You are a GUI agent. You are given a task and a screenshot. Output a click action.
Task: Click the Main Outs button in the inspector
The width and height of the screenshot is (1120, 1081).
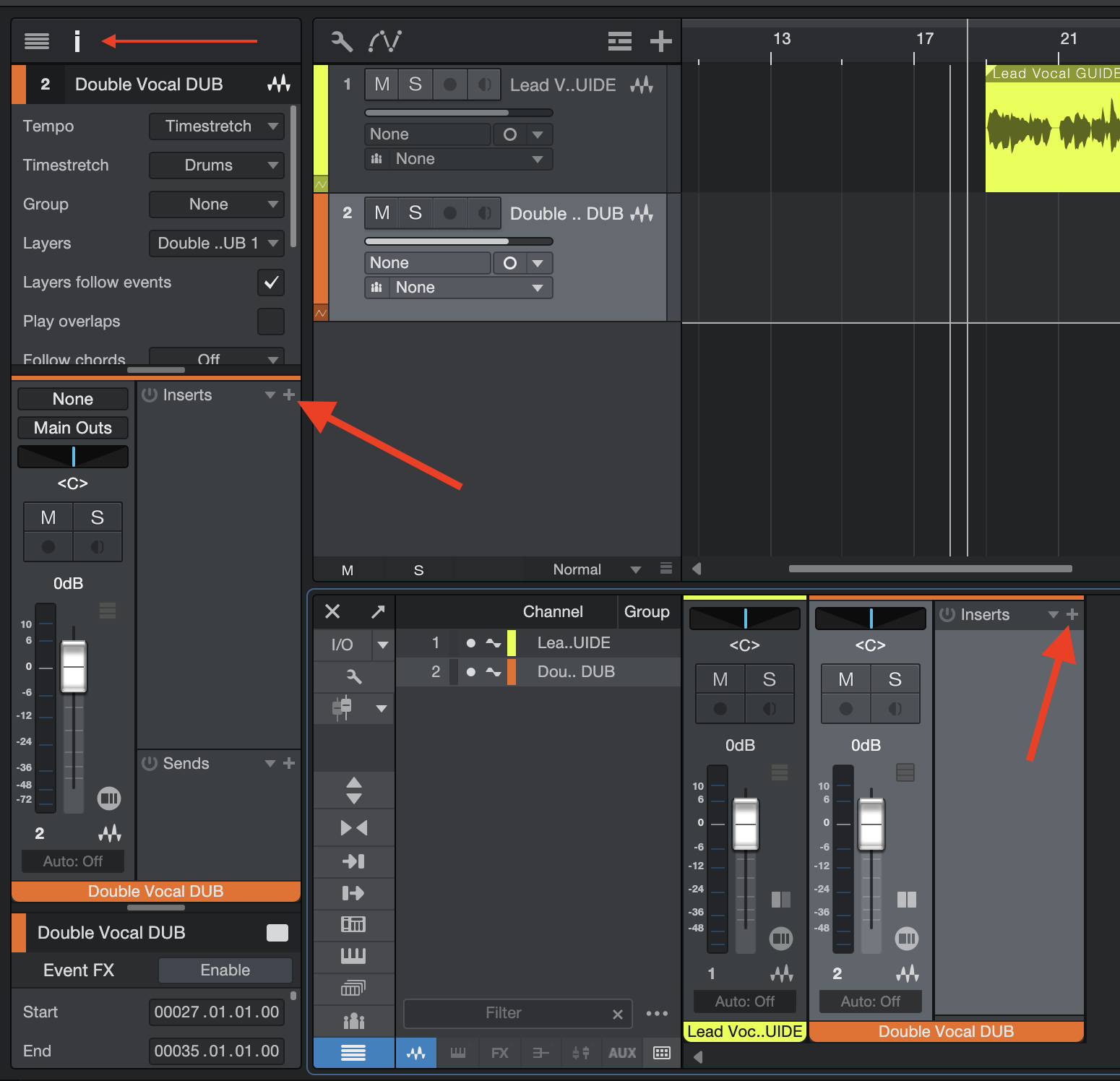72,427
